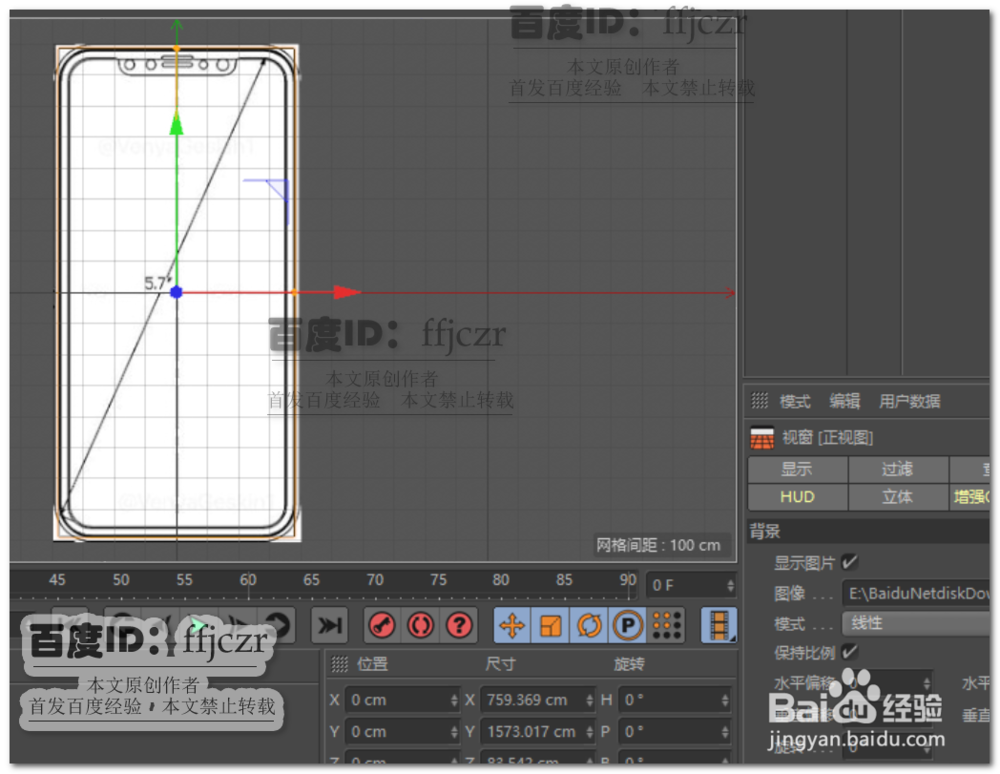Click the 图像 file path field
Image resolution: width=1000 pixels, height=774 pixels.
pyautogui.click(x=916, y=594)
